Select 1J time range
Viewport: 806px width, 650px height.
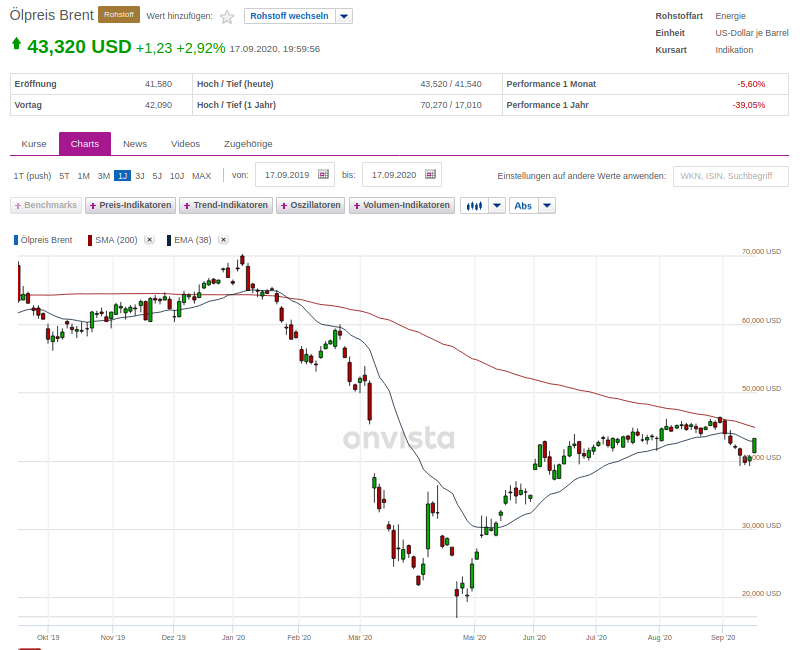point(122,176)
